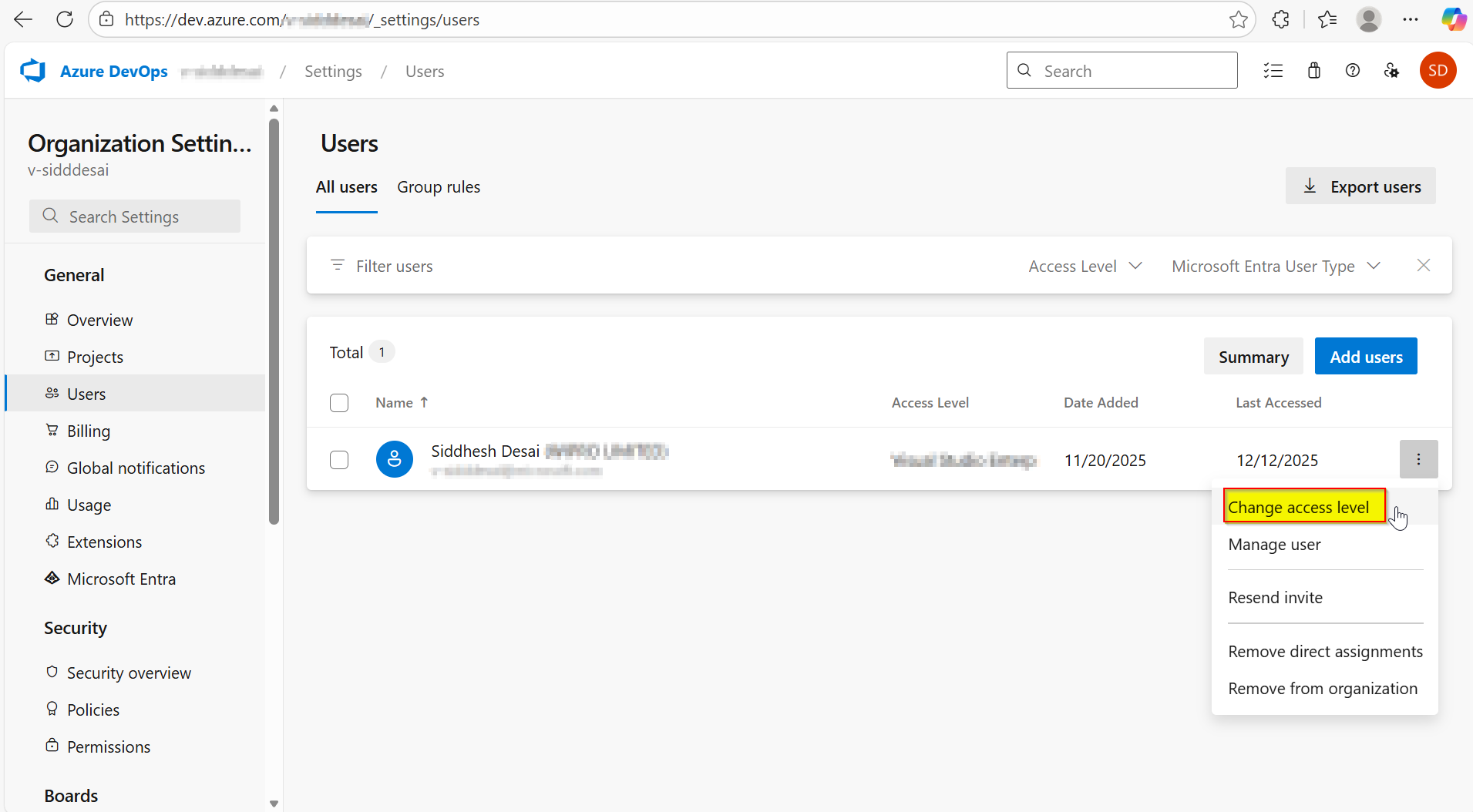Open Global notifications settings

point(136,468)
